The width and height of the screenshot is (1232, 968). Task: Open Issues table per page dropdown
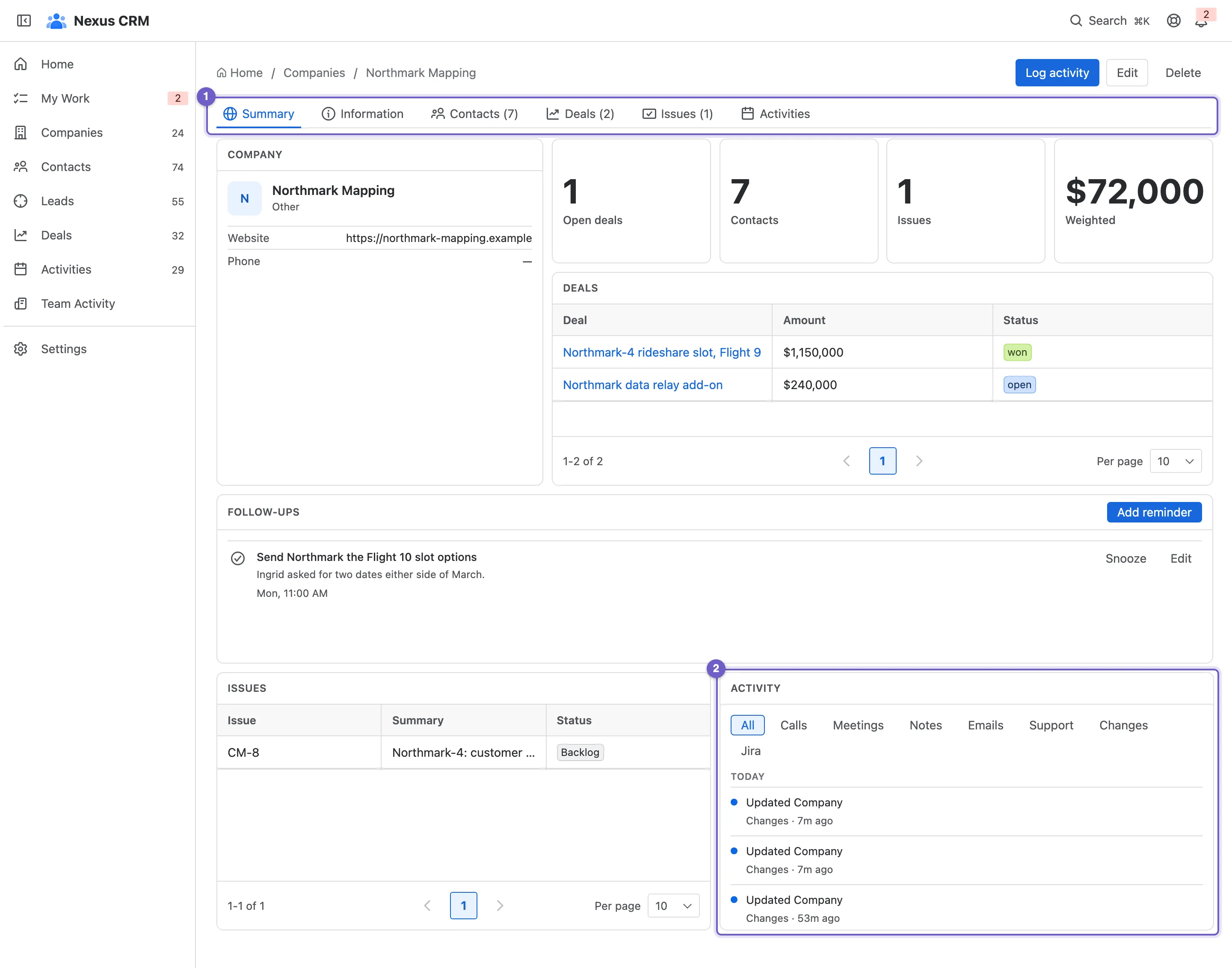click(x=673, y=906)
